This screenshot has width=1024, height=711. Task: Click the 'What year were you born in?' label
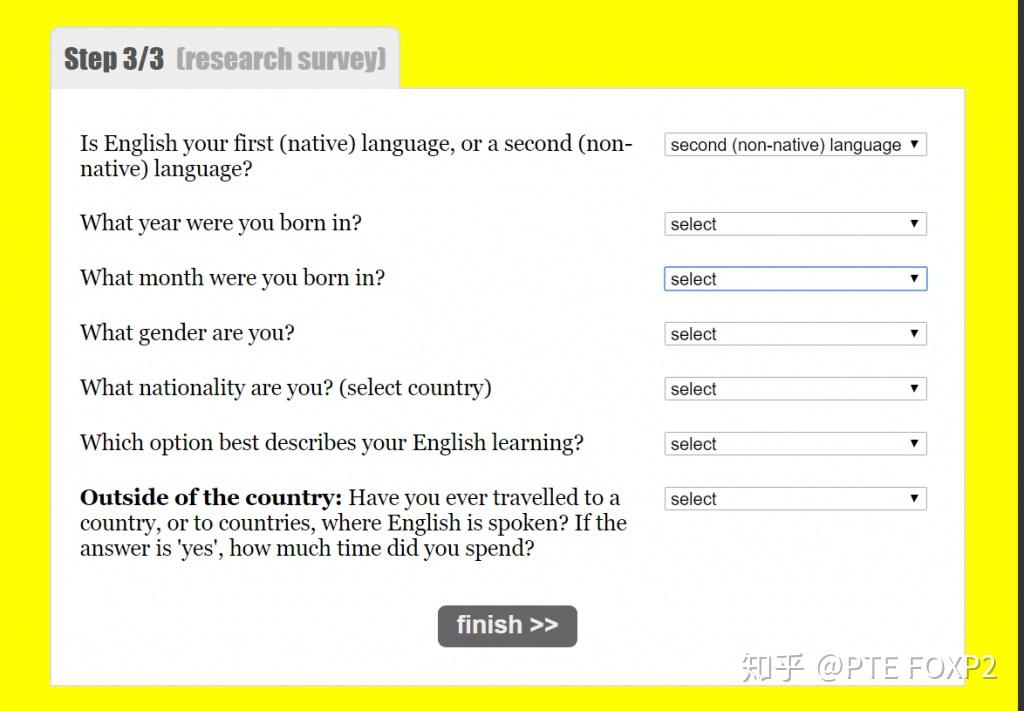point(221,223)
